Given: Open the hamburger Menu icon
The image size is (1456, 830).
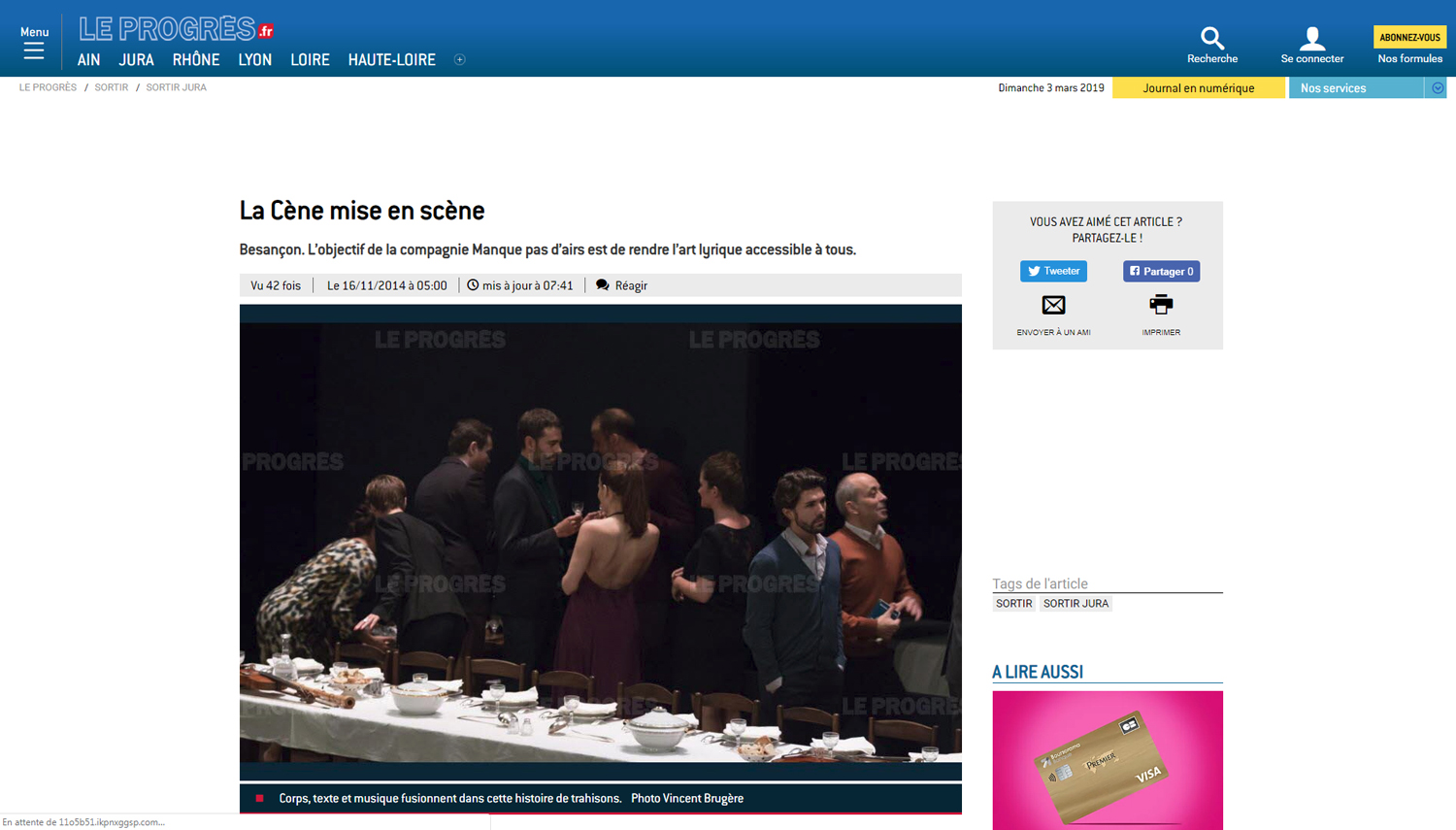Looking at the screenshot, I should [x=34, y=50].
